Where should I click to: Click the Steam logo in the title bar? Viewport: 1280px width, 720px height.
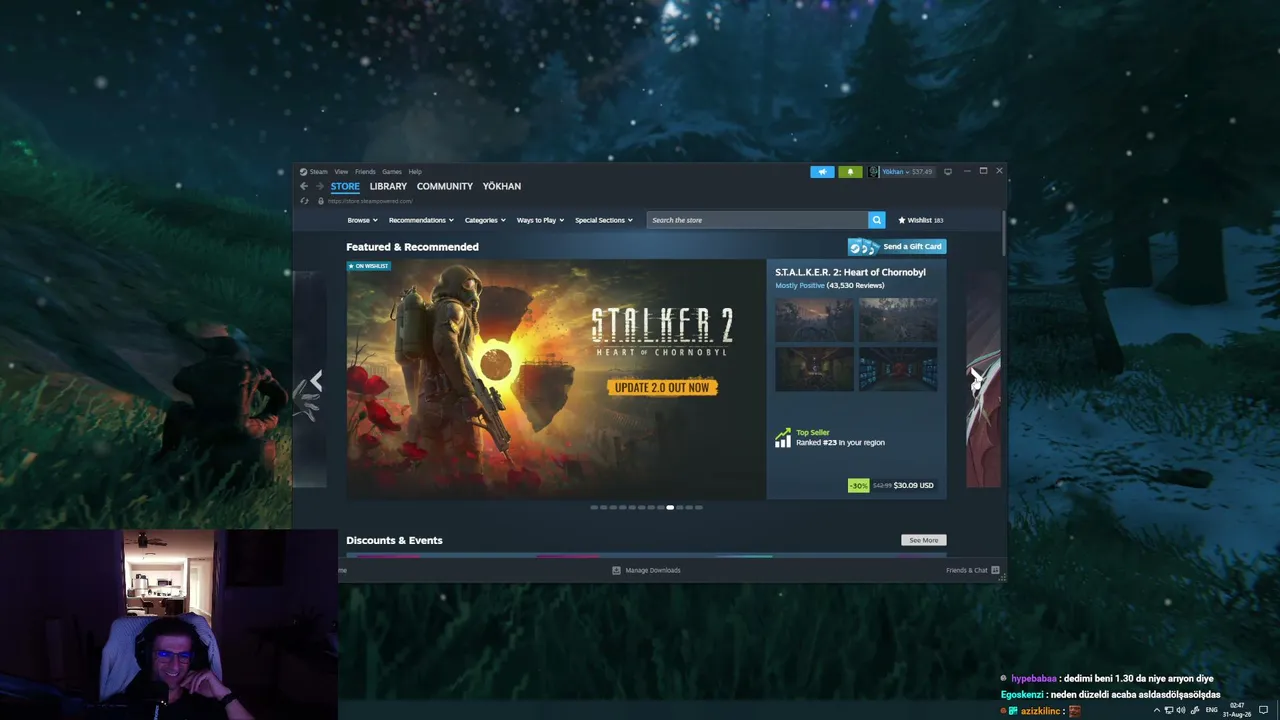(303, 171)
